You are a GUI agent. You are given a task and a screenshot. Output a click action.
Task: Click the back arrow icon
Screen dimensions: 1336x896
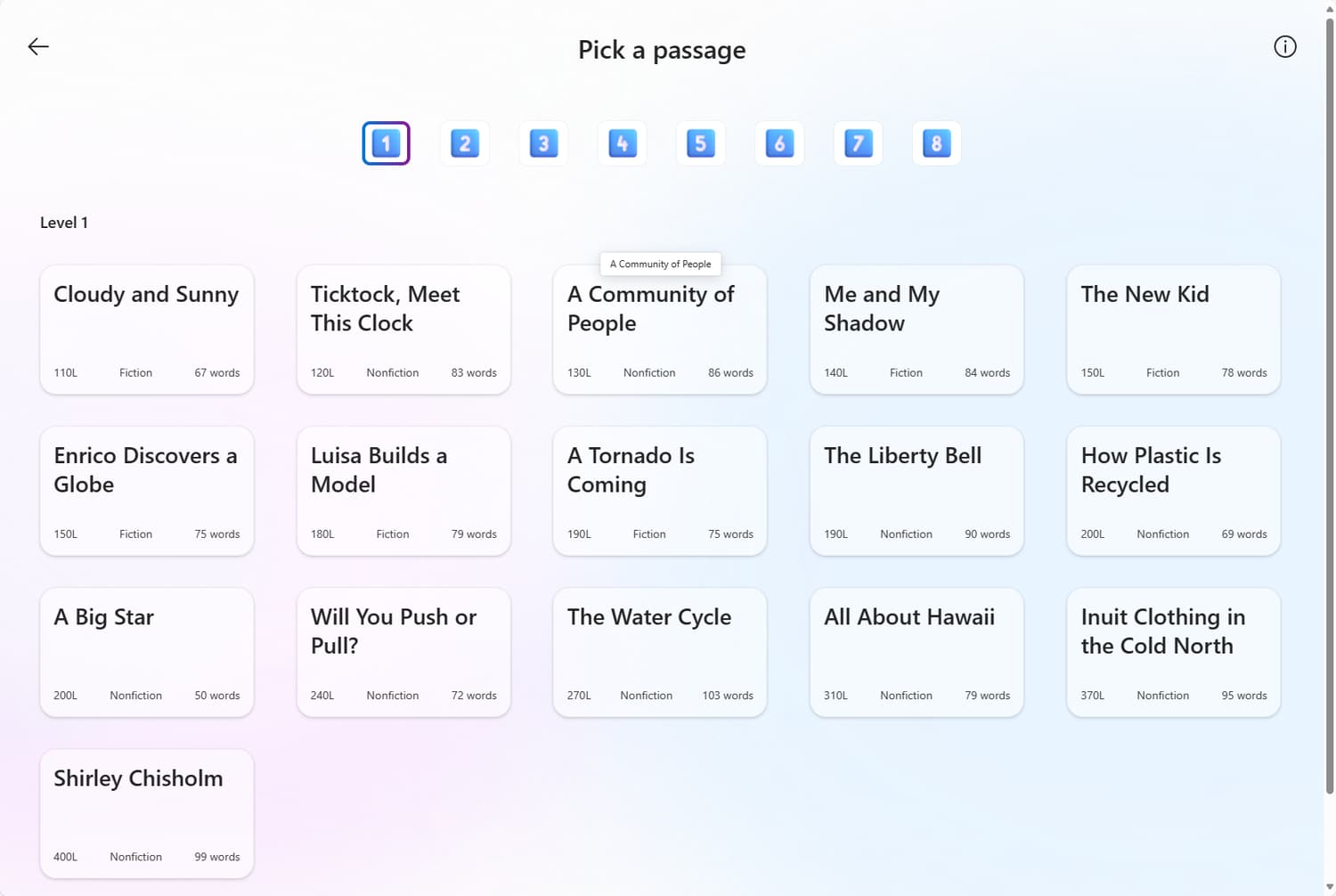[x=38, y=47]
